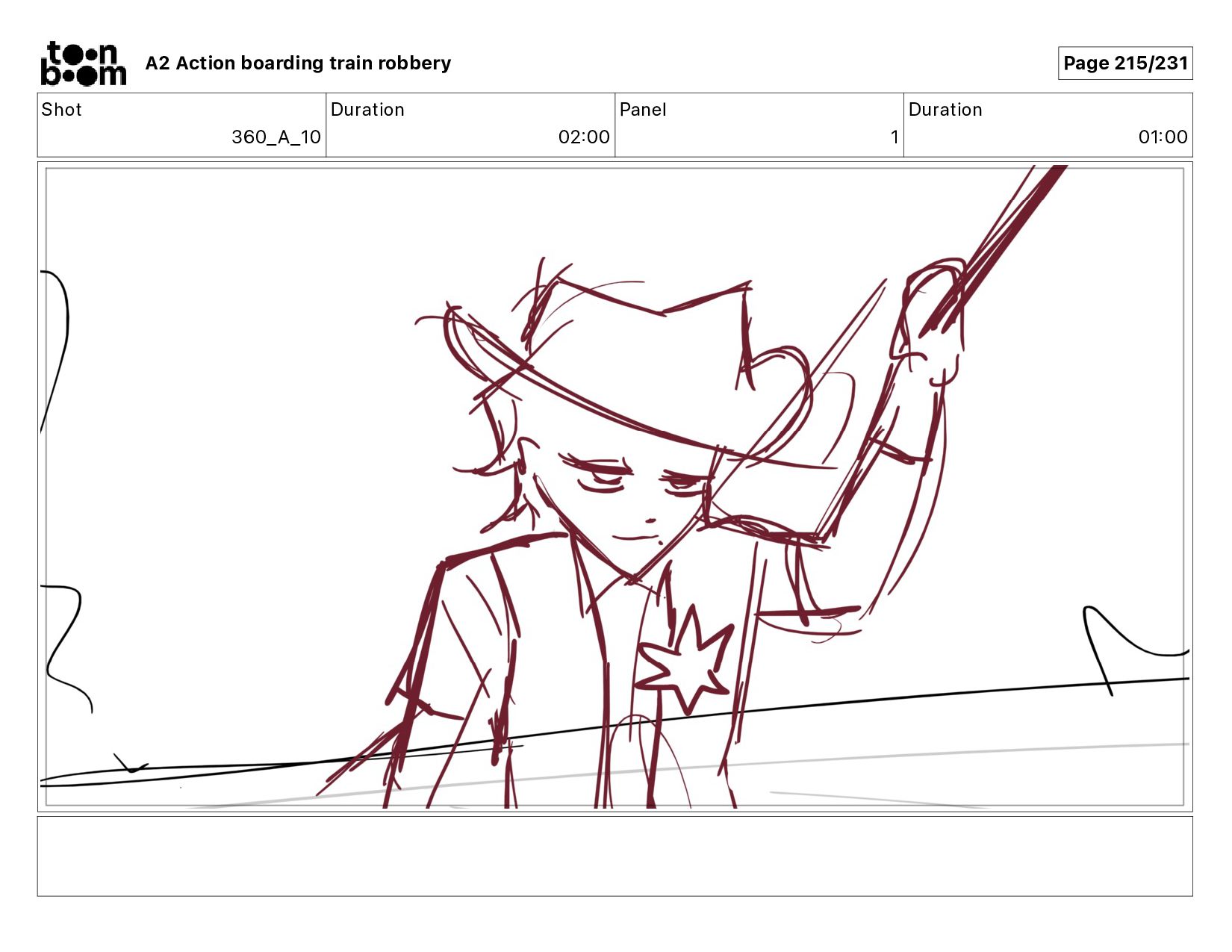Click the 'Panel' header label
Viewport: 1232px width, 952px height.
tap(643, 110)
